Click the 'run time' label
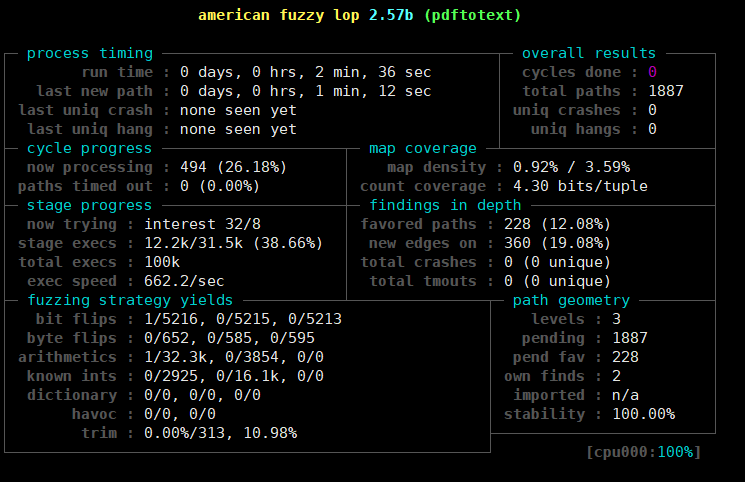745x482 pixels. (117, 72)
